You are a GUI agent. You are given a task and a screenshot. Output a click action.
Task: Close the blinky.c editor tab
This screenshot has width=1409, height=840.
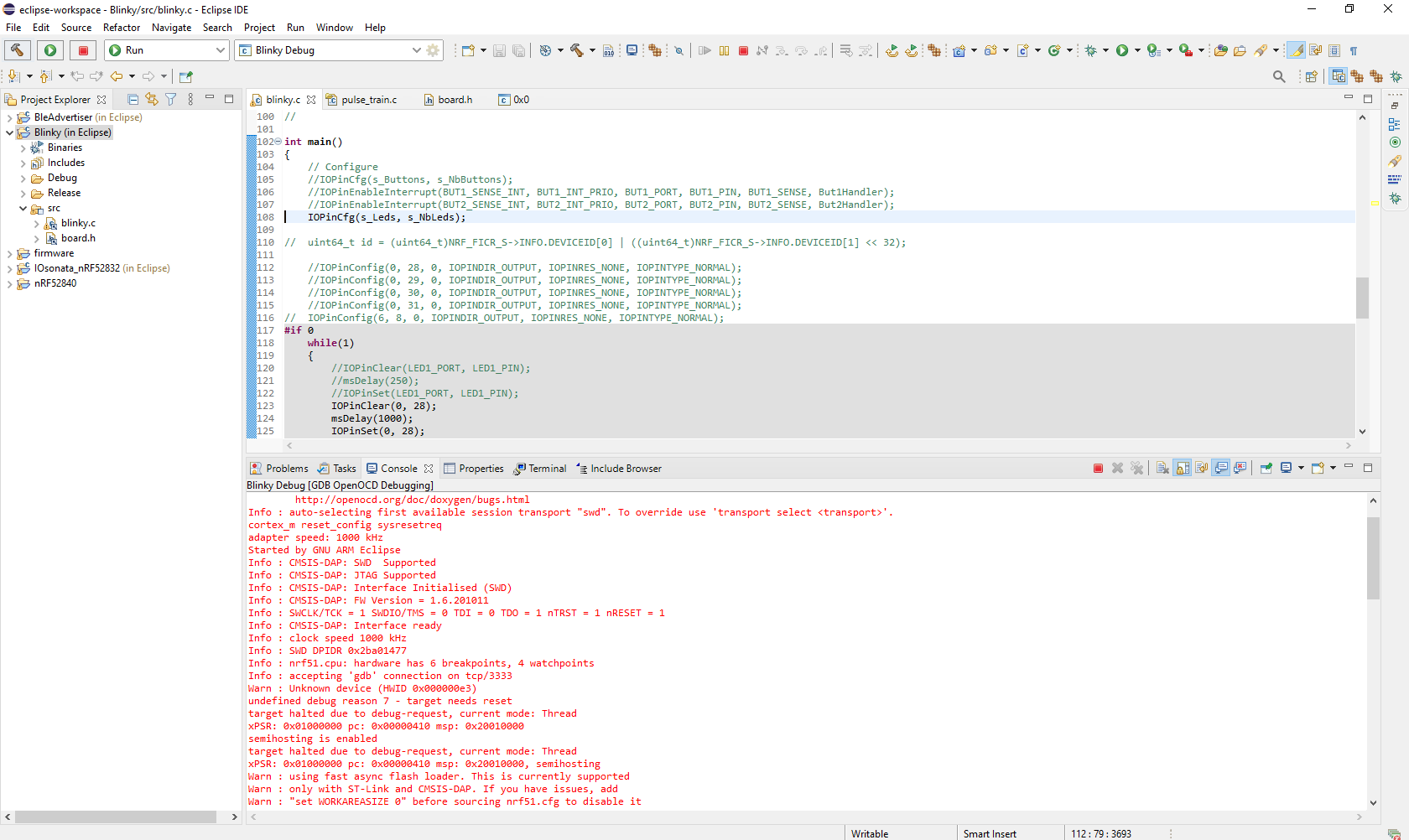(311, 100)
